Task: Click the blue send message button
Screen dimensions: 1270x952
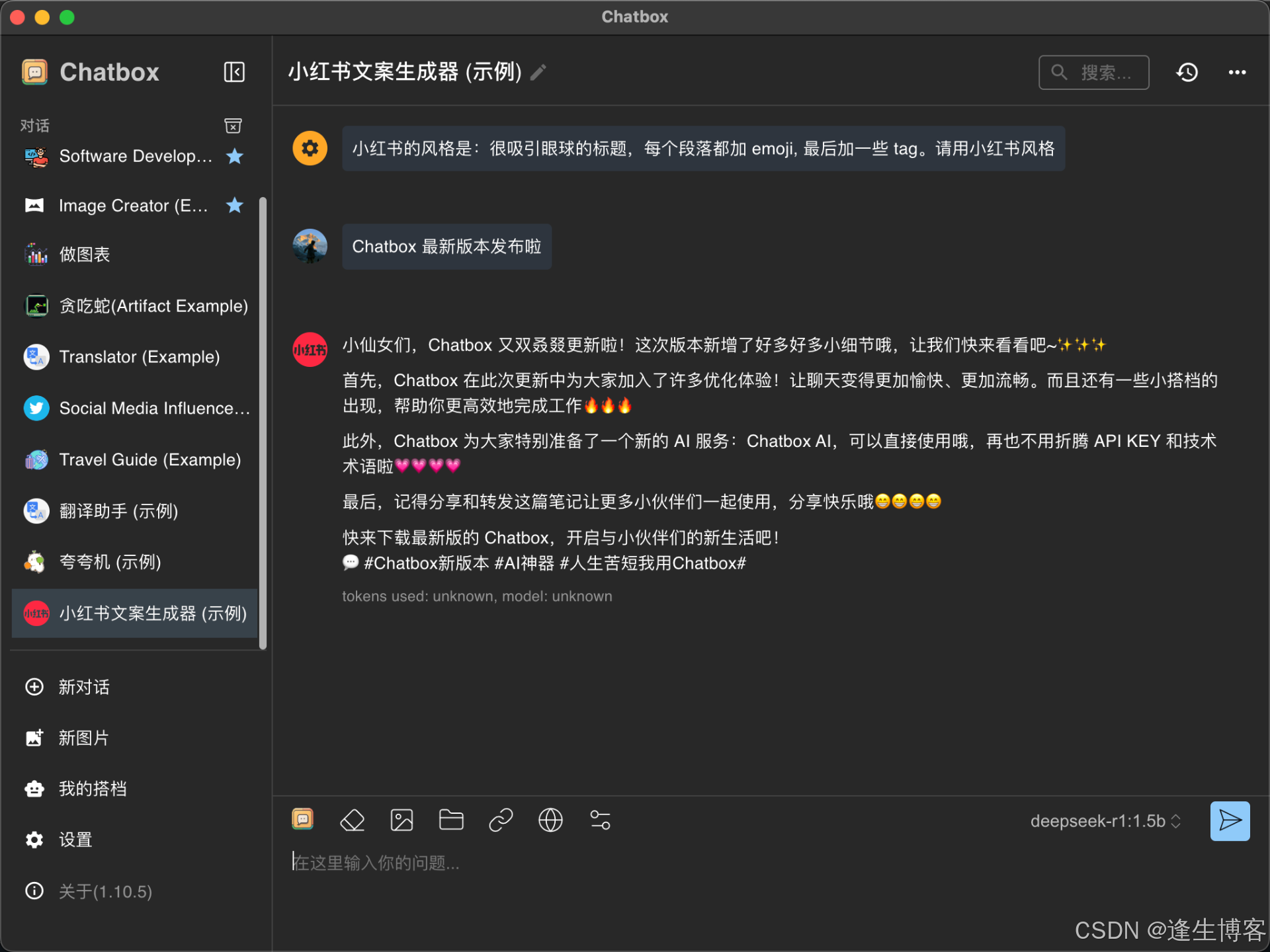Action: (1230, 821)
